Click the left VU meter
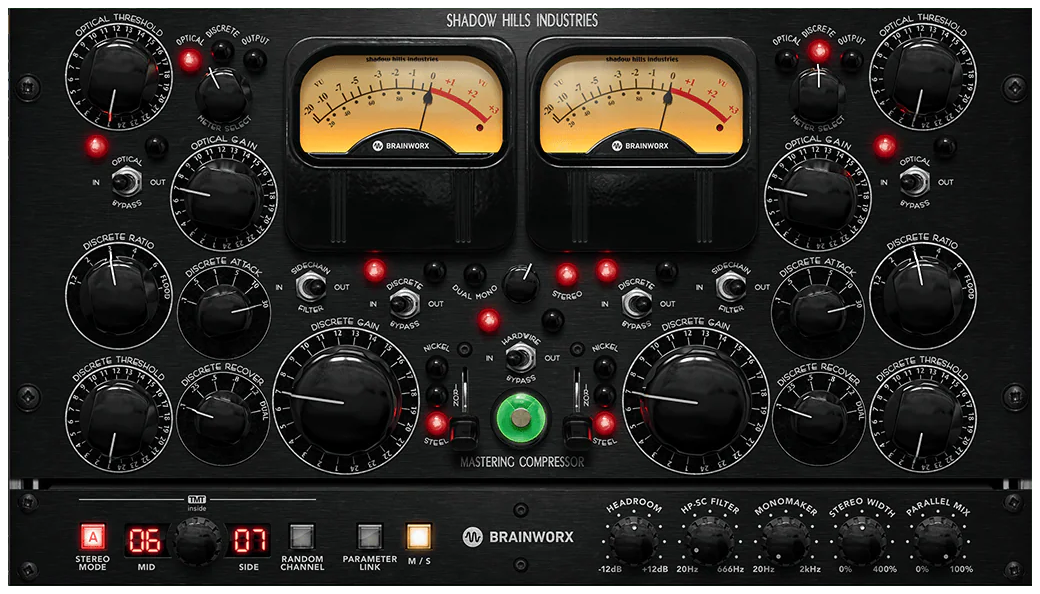 [x=401, y=106]
